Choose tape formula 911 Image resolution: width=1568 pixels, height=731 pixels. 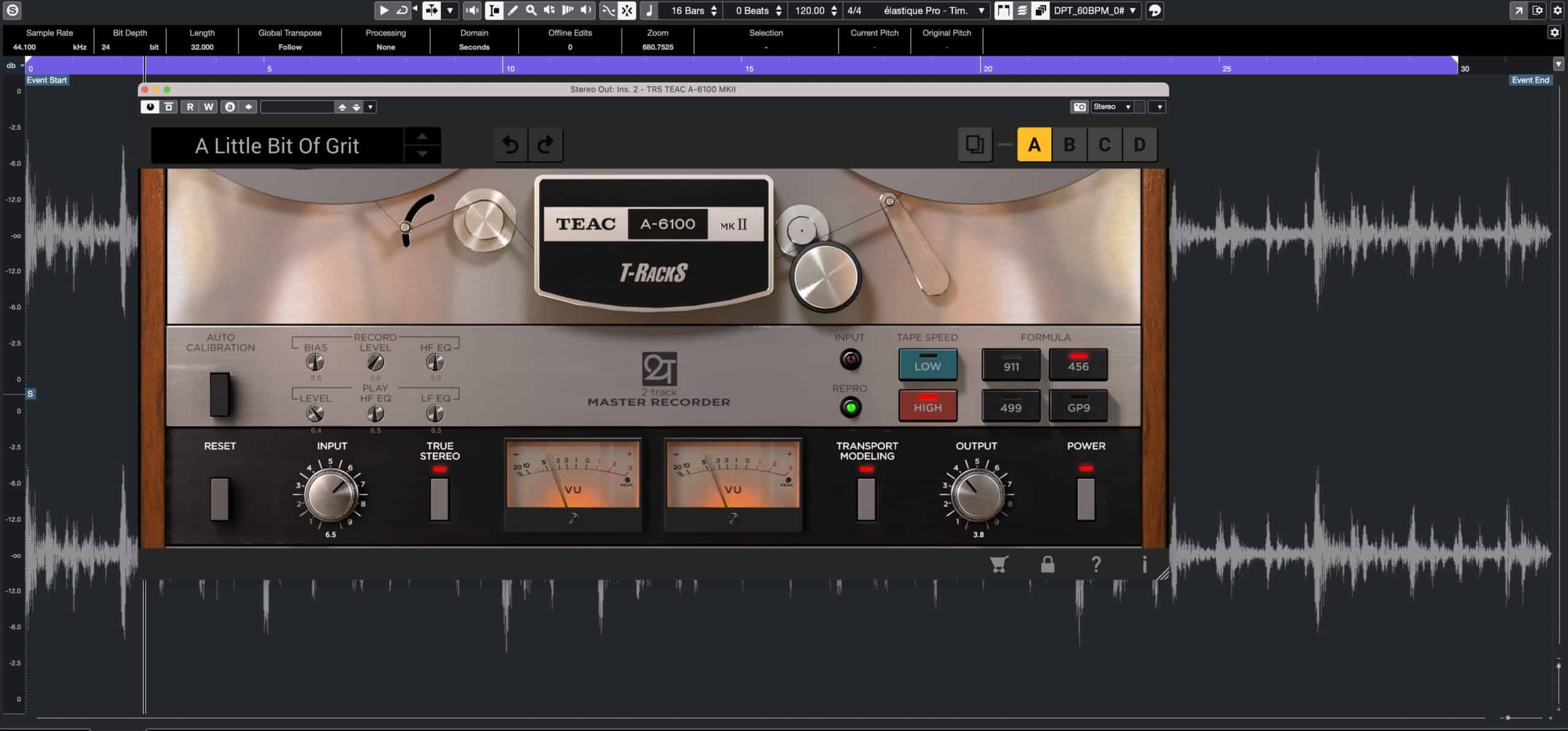point(1011,365)
